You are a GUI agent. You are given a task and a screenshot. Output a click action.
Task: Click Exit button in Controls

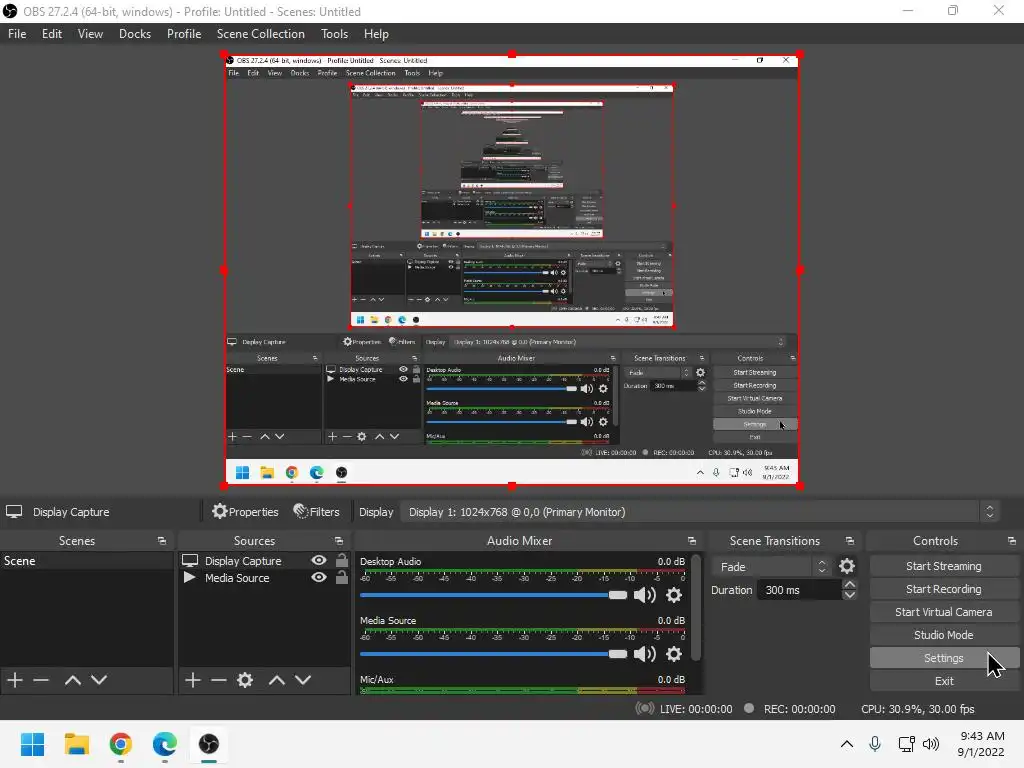(x=944, y=680)
